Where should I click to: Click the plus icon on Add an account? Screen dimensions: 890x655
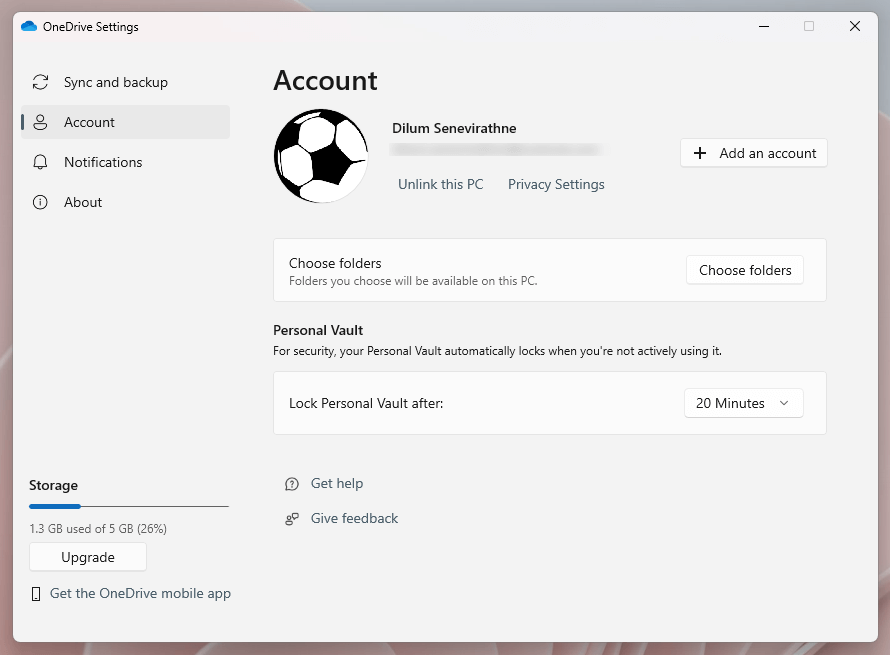pyautogui.click(x=700, y=153)
